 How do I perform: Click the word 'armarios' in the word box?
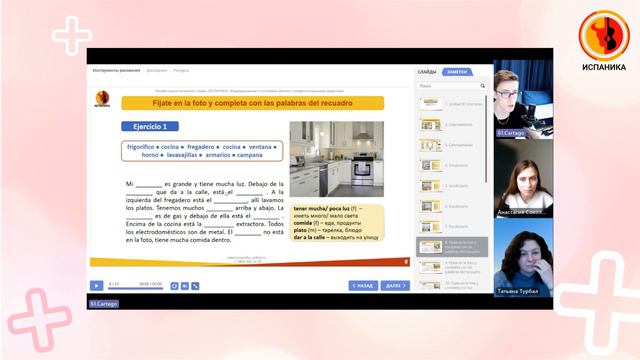(x=218, y=155)
